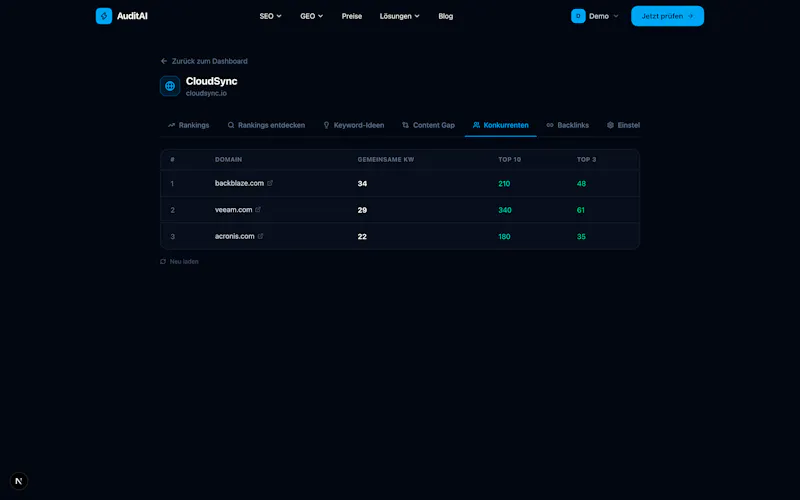Open the Einstellungen tab (cut off)
800x500 pixels.
coord(623,125)
